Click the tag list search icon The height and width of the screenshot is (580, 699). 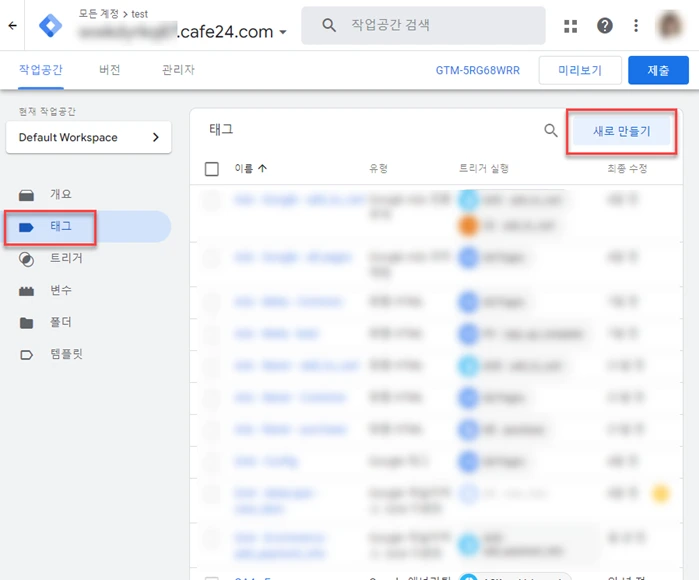coord(551,131)
